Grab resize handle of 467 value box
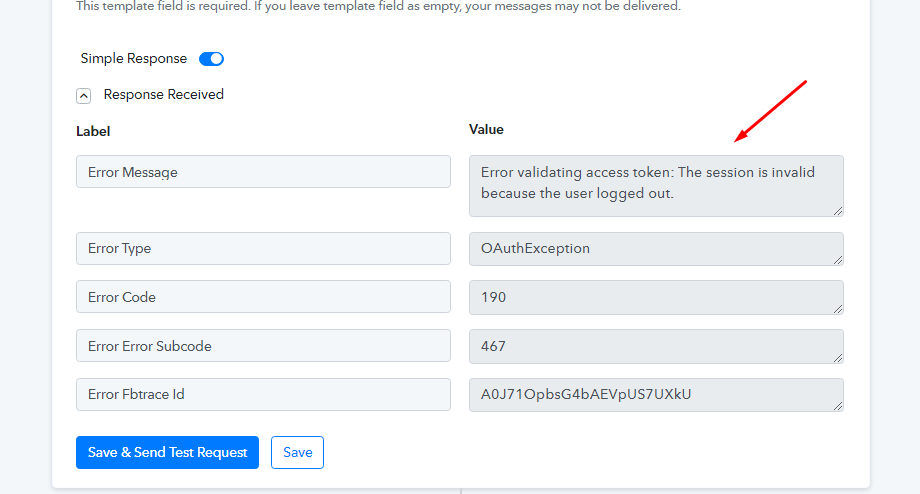The image size is (920, 494). [838, 358]
